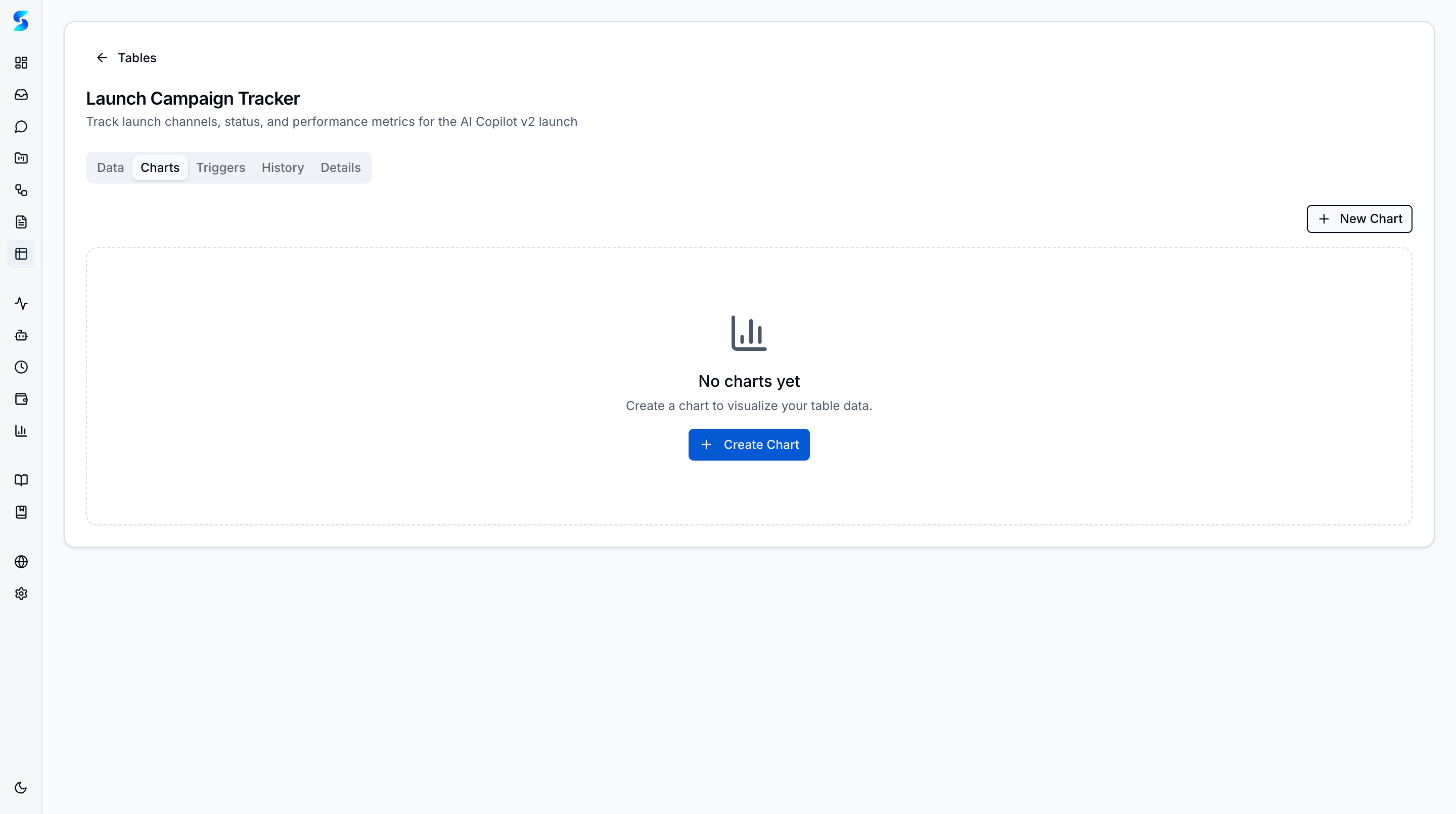Open the clock schedule icon
Screen dimensions: 1456x814
(21, 368)
